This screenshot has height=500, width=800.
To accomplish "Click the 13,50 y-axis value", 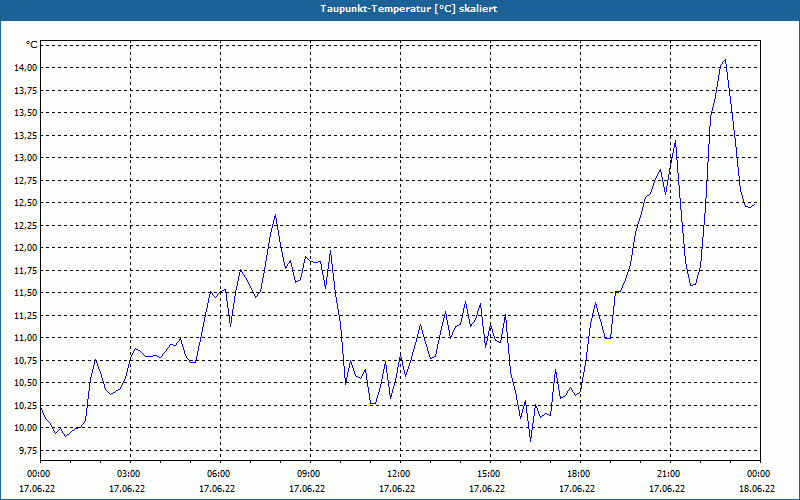I will [x=26, y=113].
